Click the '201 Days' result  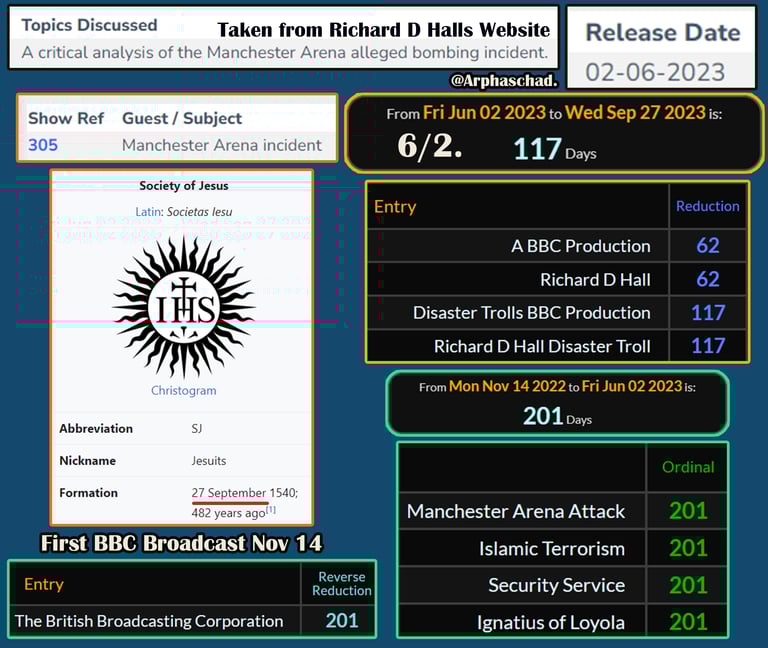tap(557, 417)
